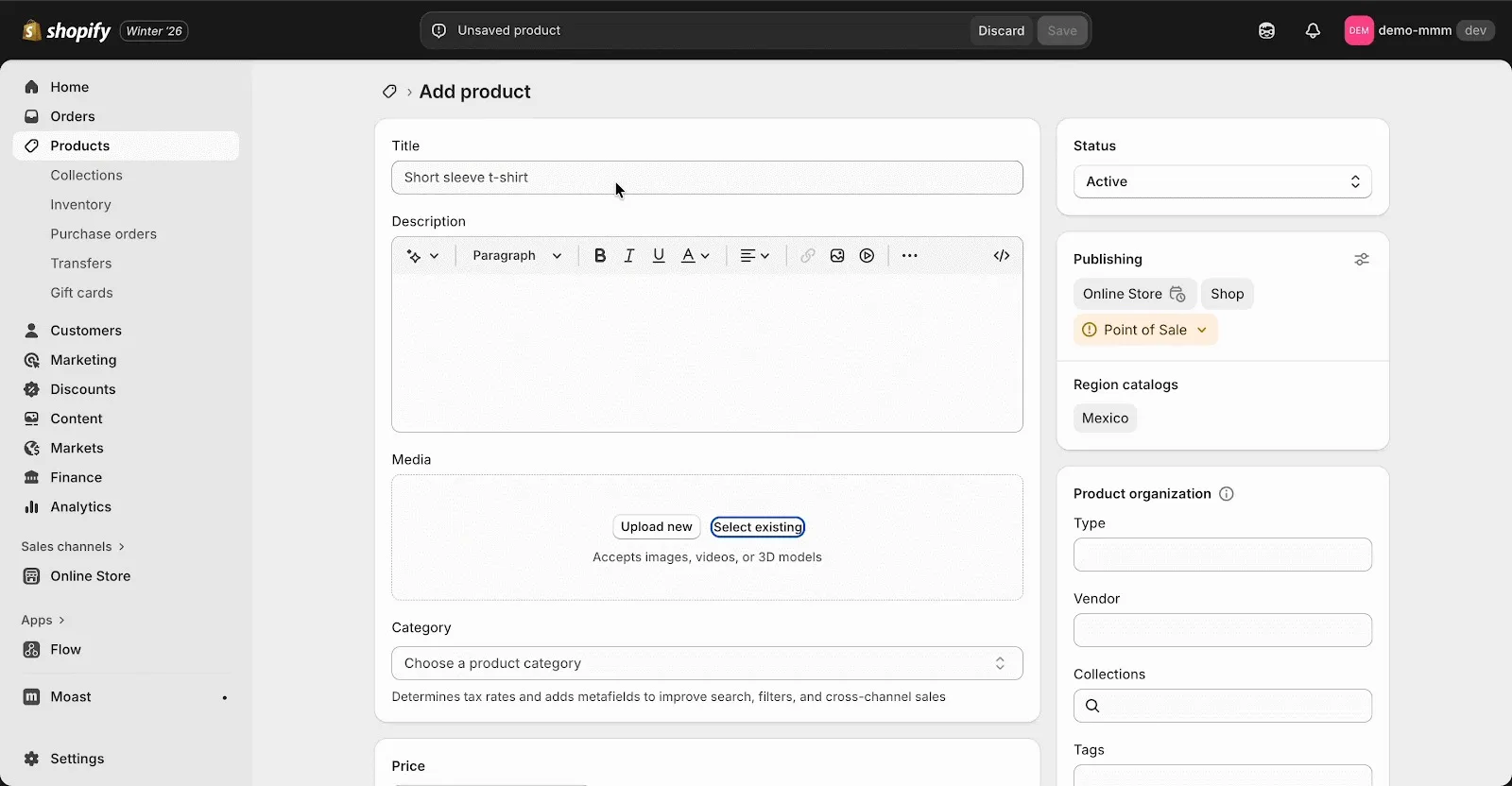Open the notifications bell
Screen dimensions: 1512x786
pyautogui.click(x=1313, y=30)
